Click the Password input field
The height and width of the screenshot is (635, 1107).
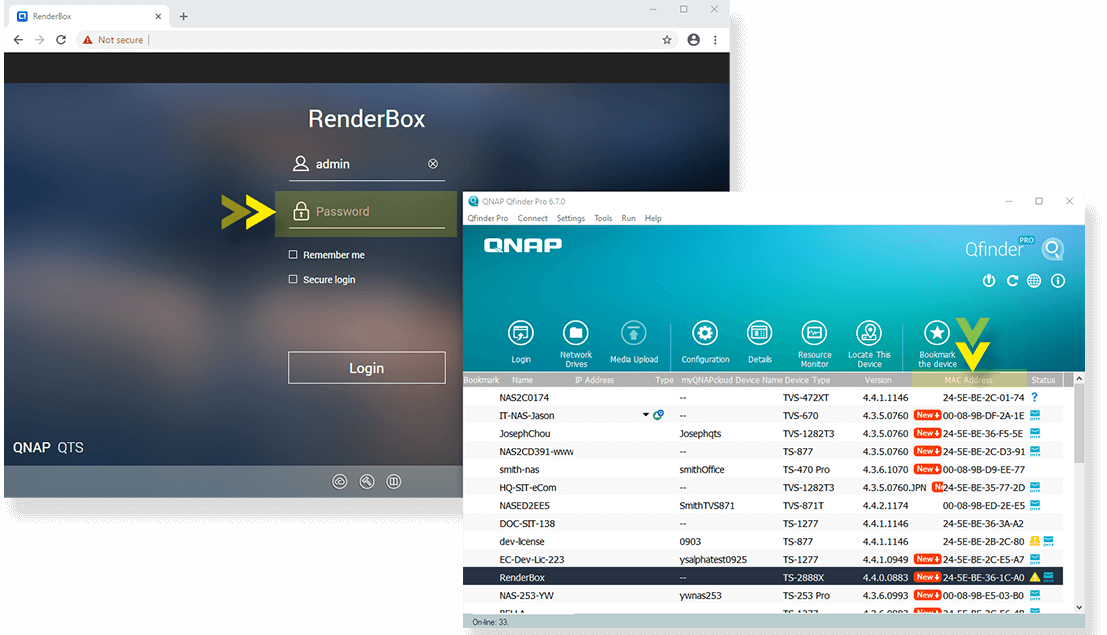366,211
